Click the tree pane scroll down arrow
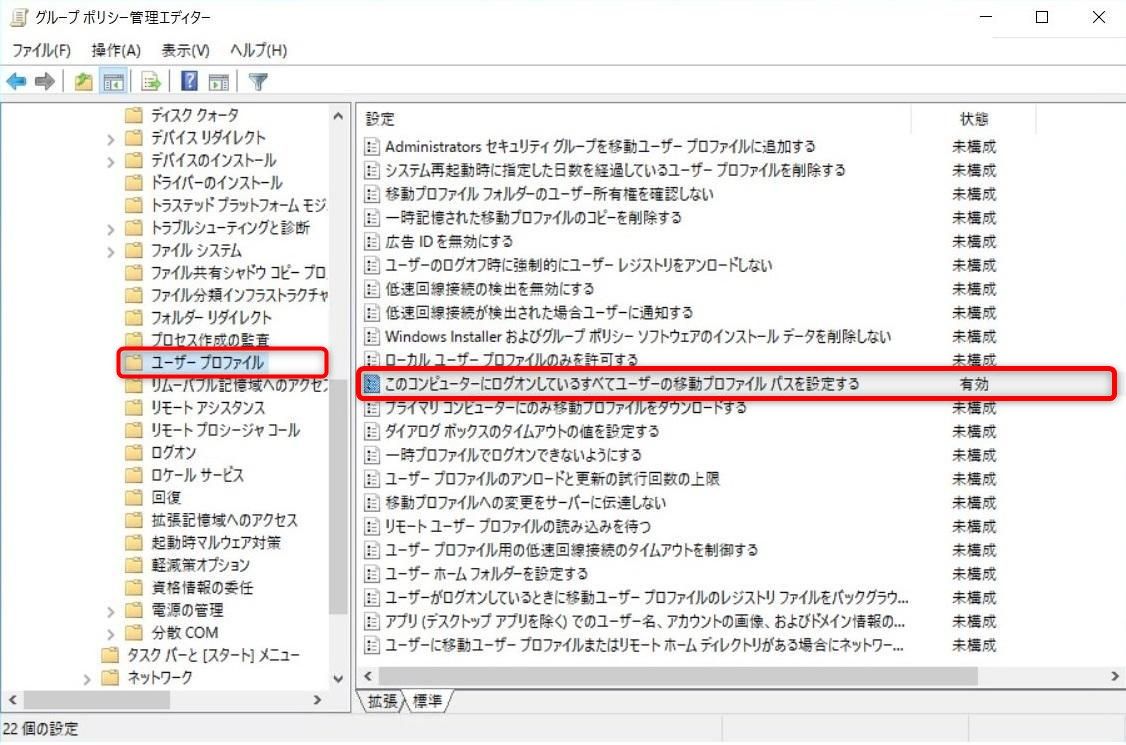This screenshot has width=1126, height=745. [338, 678]
